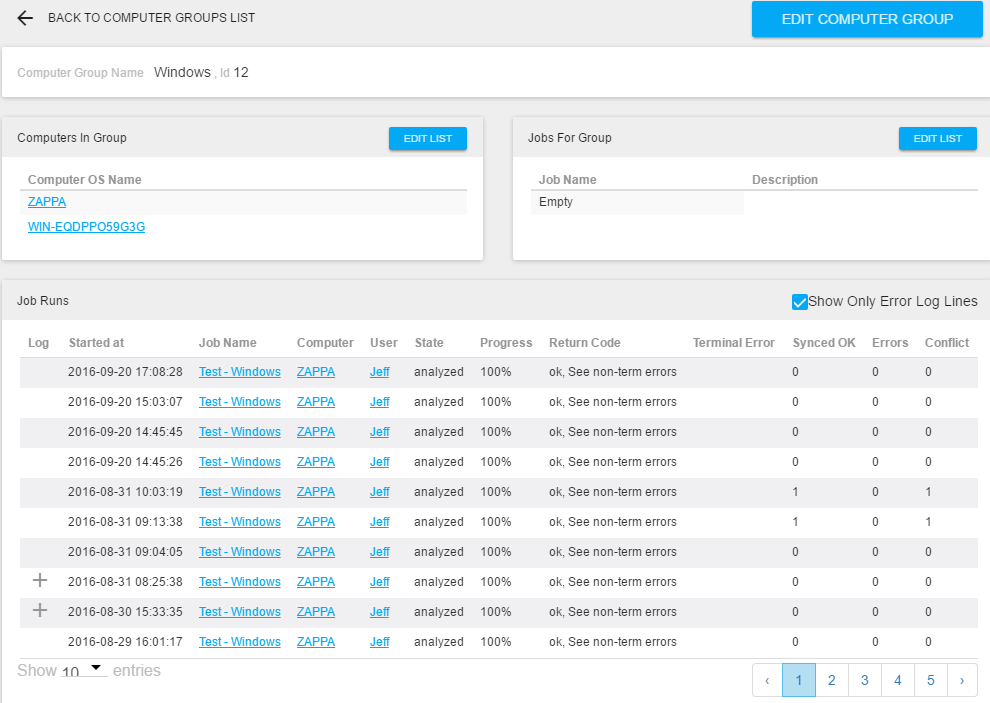Jump to page 3 of job runs
Image resolution: width=990 pixels, height=703 pixels.
(864, 680)
